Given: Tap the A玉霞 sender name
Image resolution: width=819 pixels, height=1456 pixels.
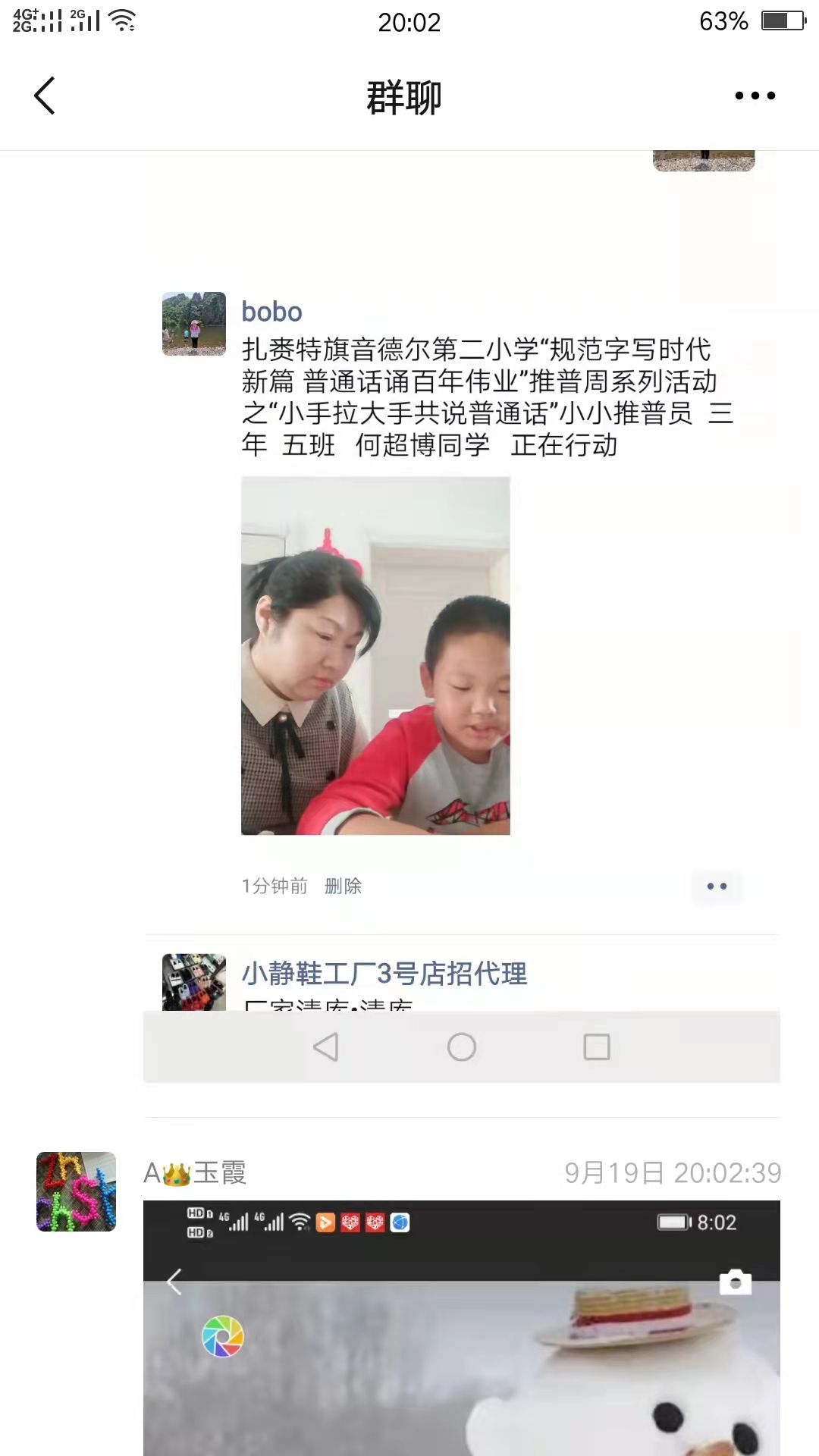Looking at the screenshot, I should tap(195, 1173).
